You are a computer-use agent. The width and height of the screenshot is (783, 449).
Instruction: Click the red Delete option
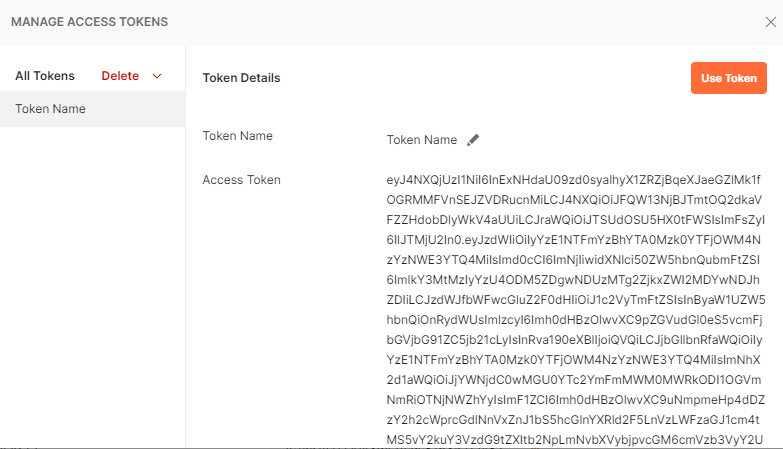pyautogui.click(x=120, y=76)
